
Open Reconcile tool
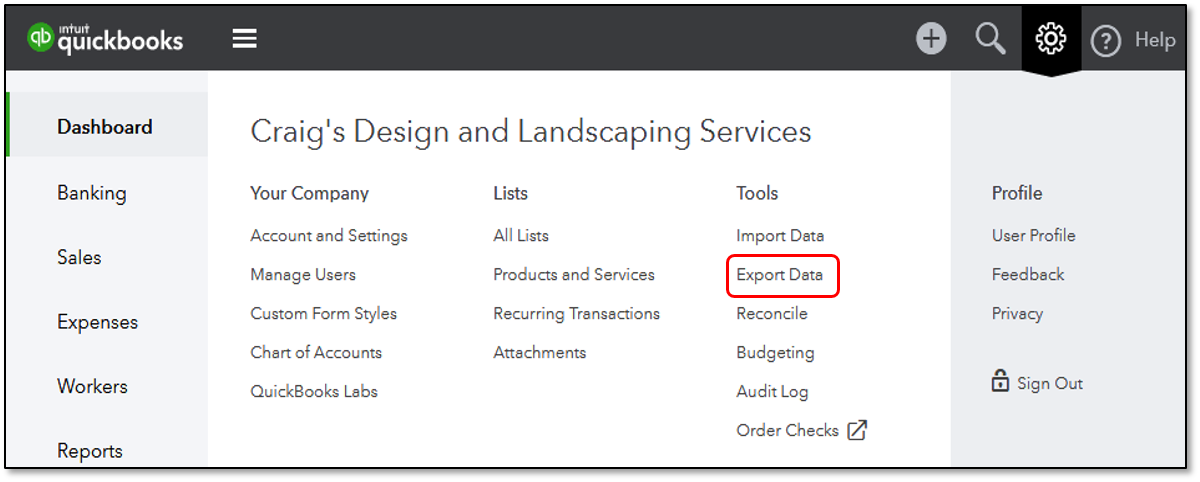pos(772,313)
